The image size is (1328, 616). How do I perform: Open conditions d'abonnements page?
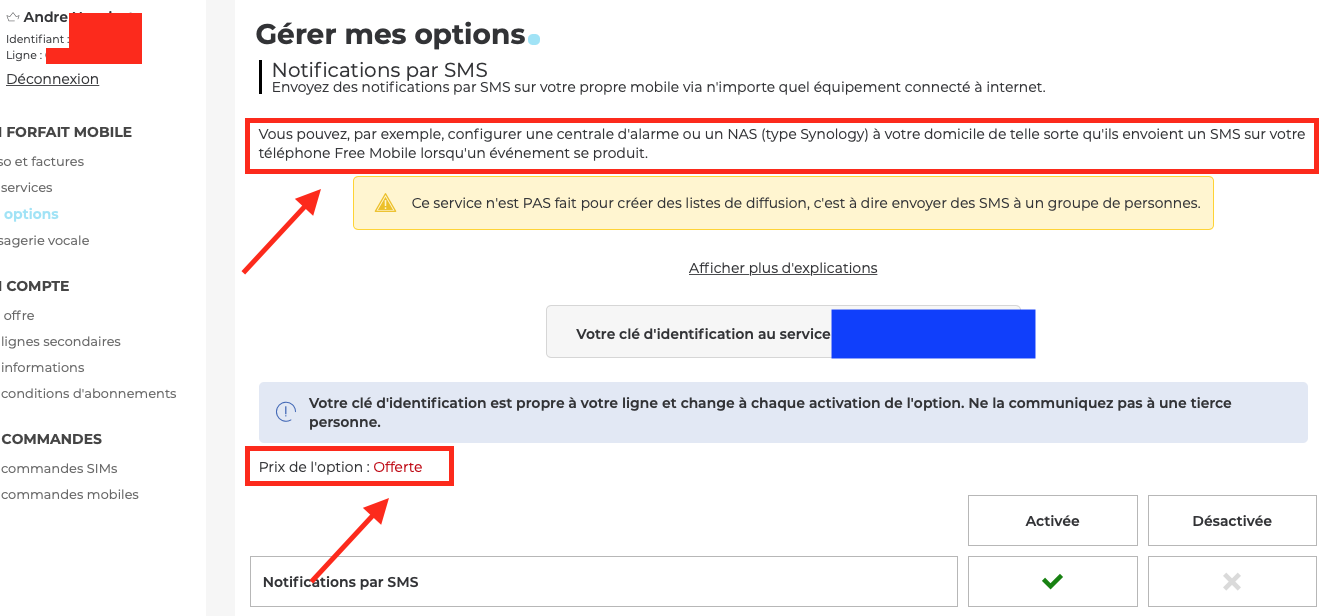[x=89, y=393]
